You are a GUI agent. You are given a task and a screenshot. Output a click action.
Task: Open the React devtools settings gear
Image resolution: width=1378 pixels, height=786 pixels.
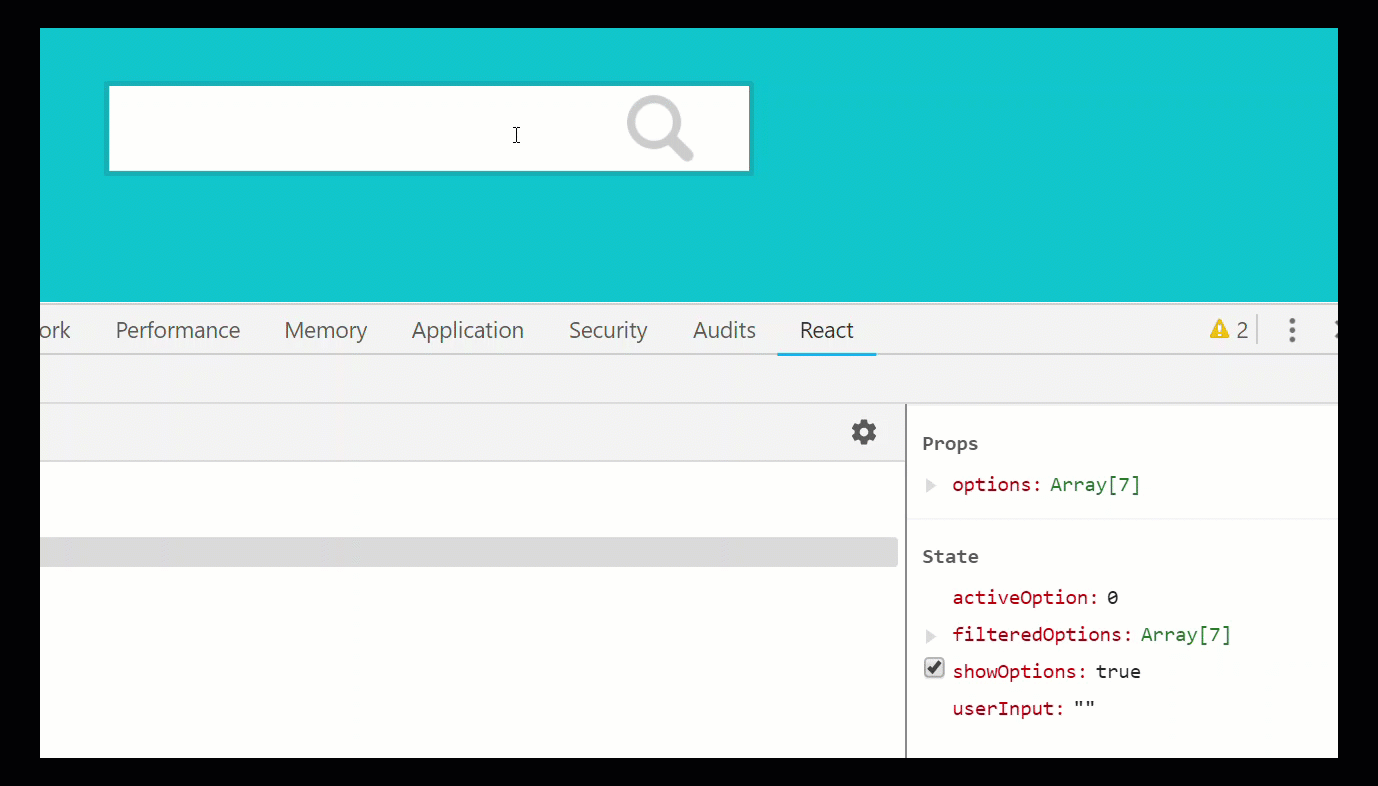[x=864, y=432]
